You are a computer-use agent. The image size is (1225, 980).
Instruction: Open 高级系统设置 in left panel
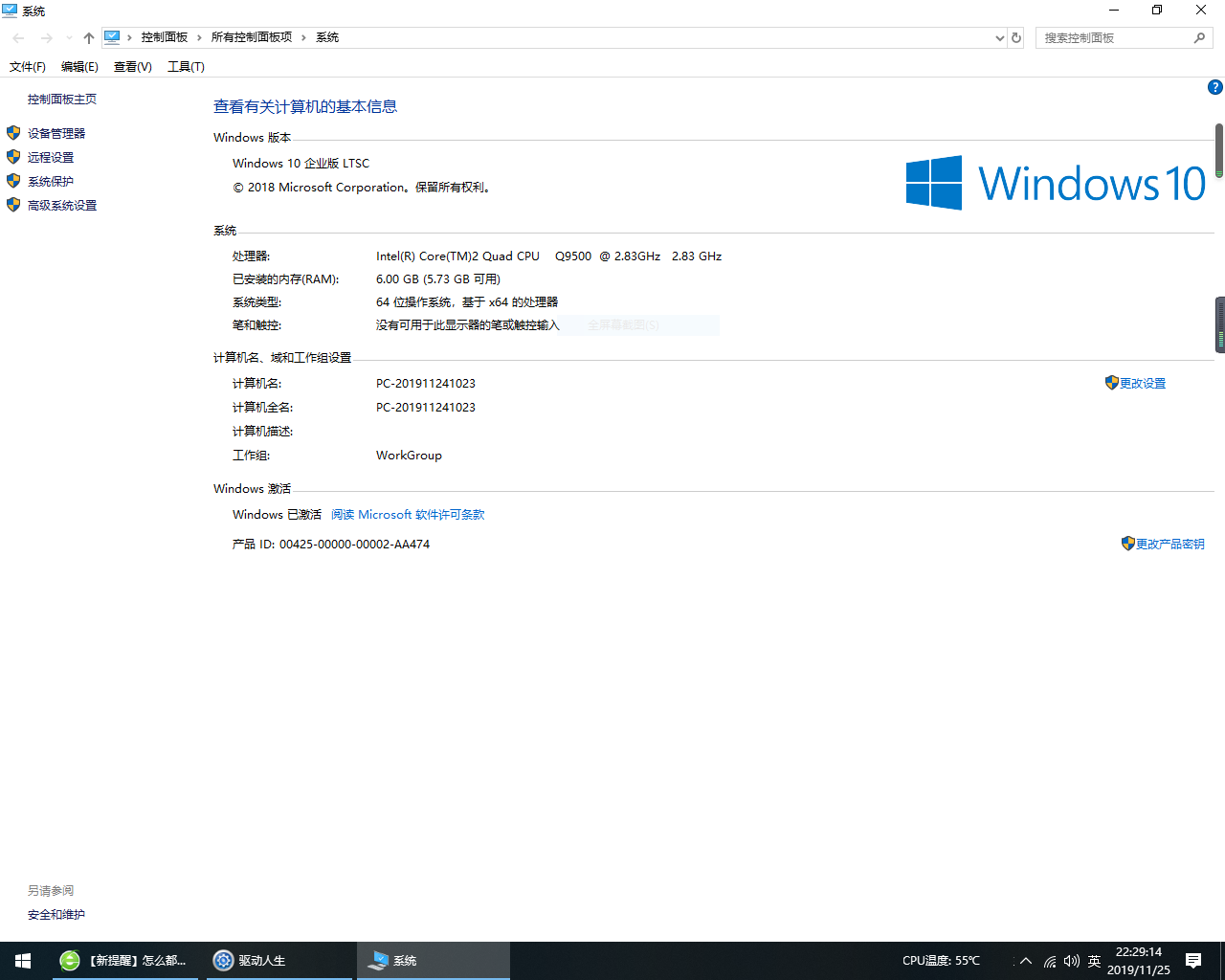tap(62, 206)
